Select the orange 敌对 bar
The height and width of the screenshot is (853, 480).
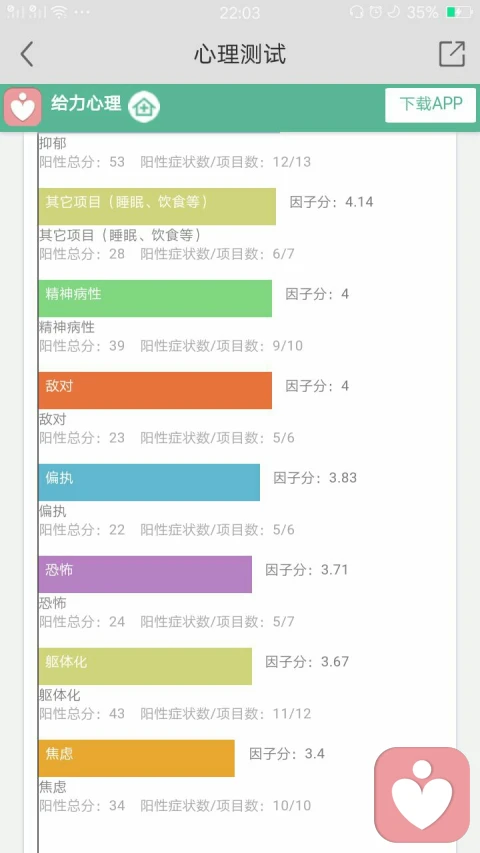(155, 390)
